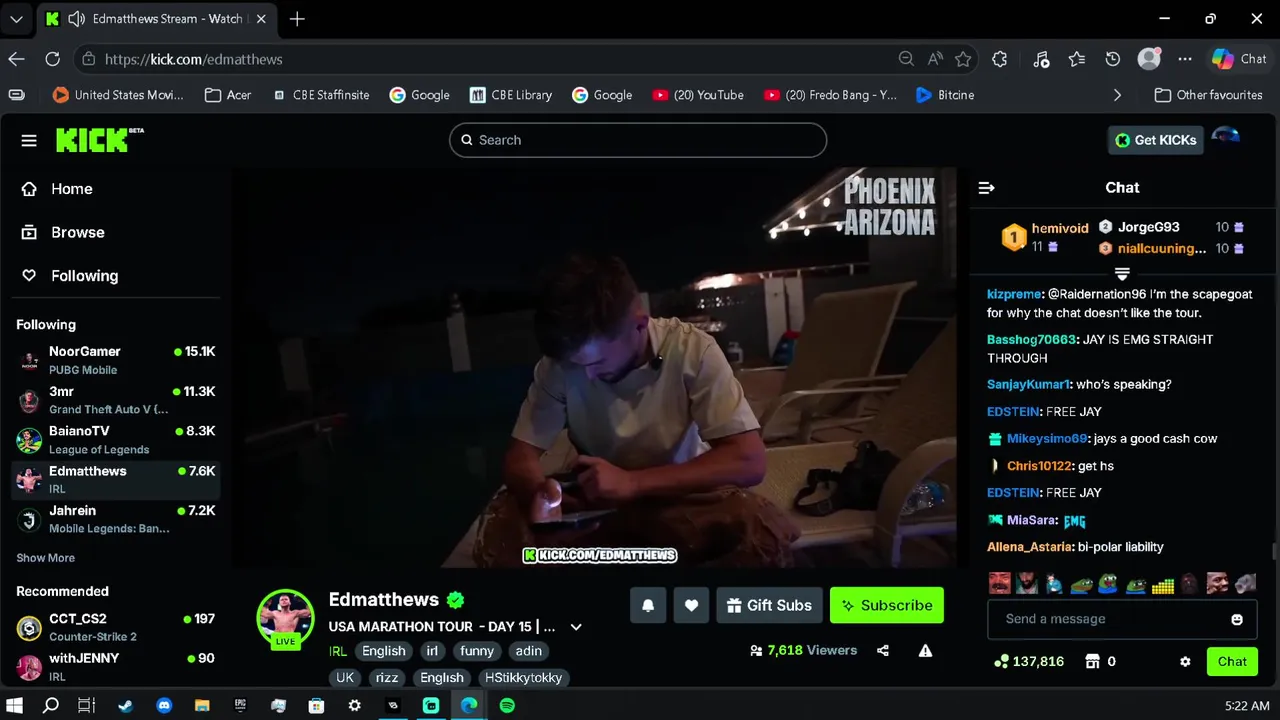Click the green Chat send button
Viewport: 1280px width, 720px height.
1232,662
